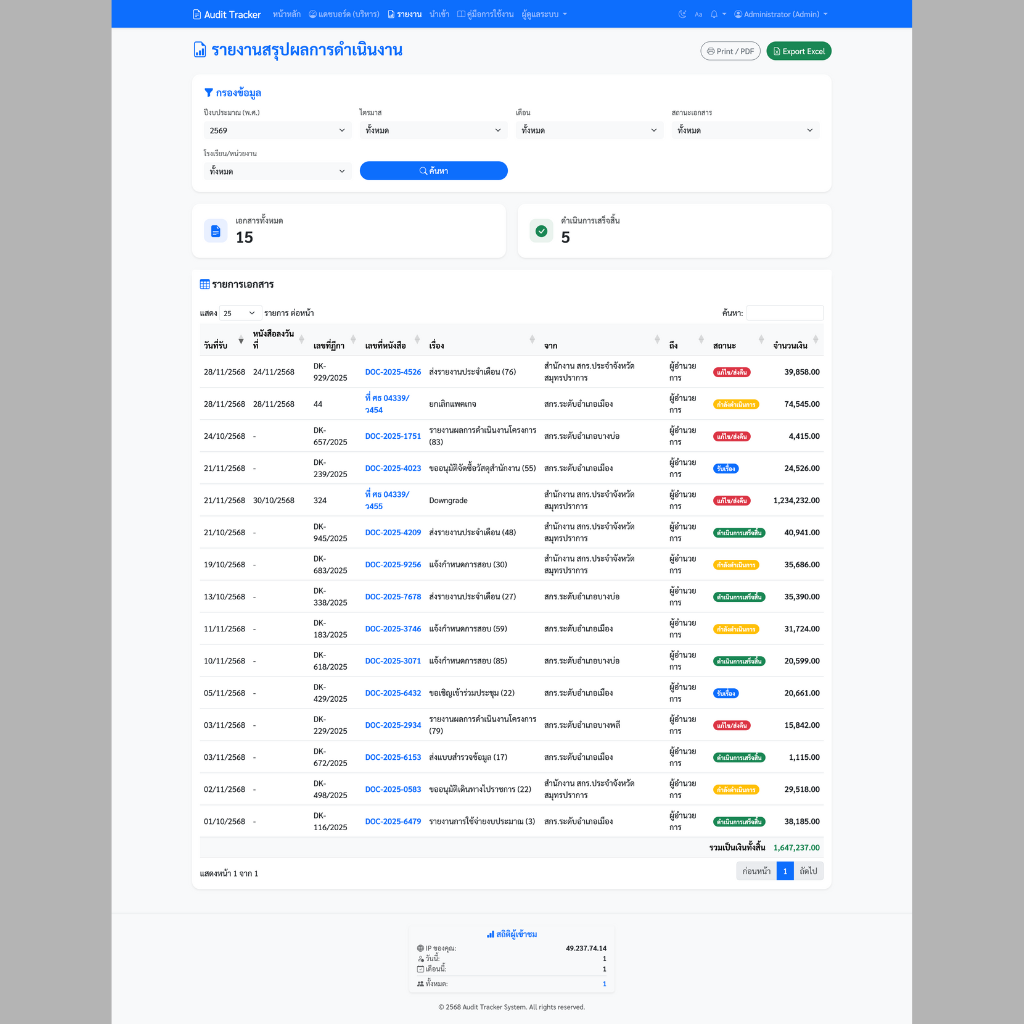Click the sort icon on เลขที่ฎีกา column
1024x1024 pixels.
click(x=354, y=340)
